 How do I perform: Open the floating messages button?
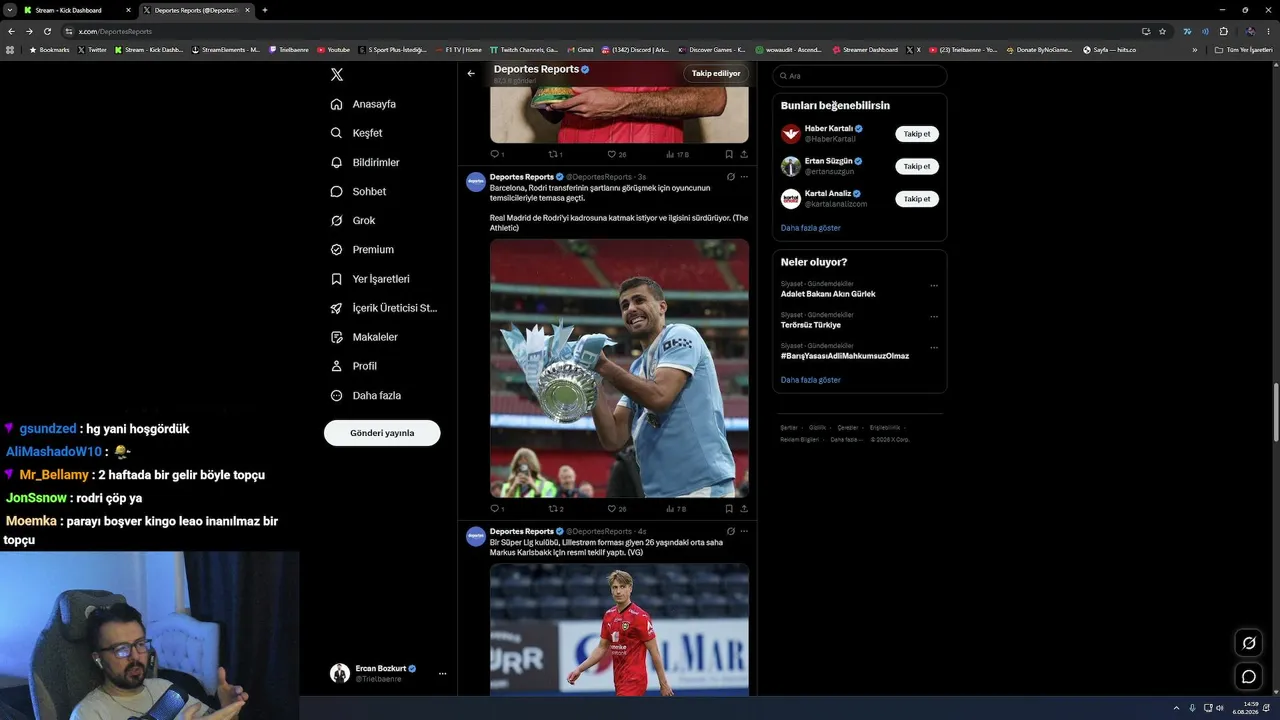[1249, 677]
